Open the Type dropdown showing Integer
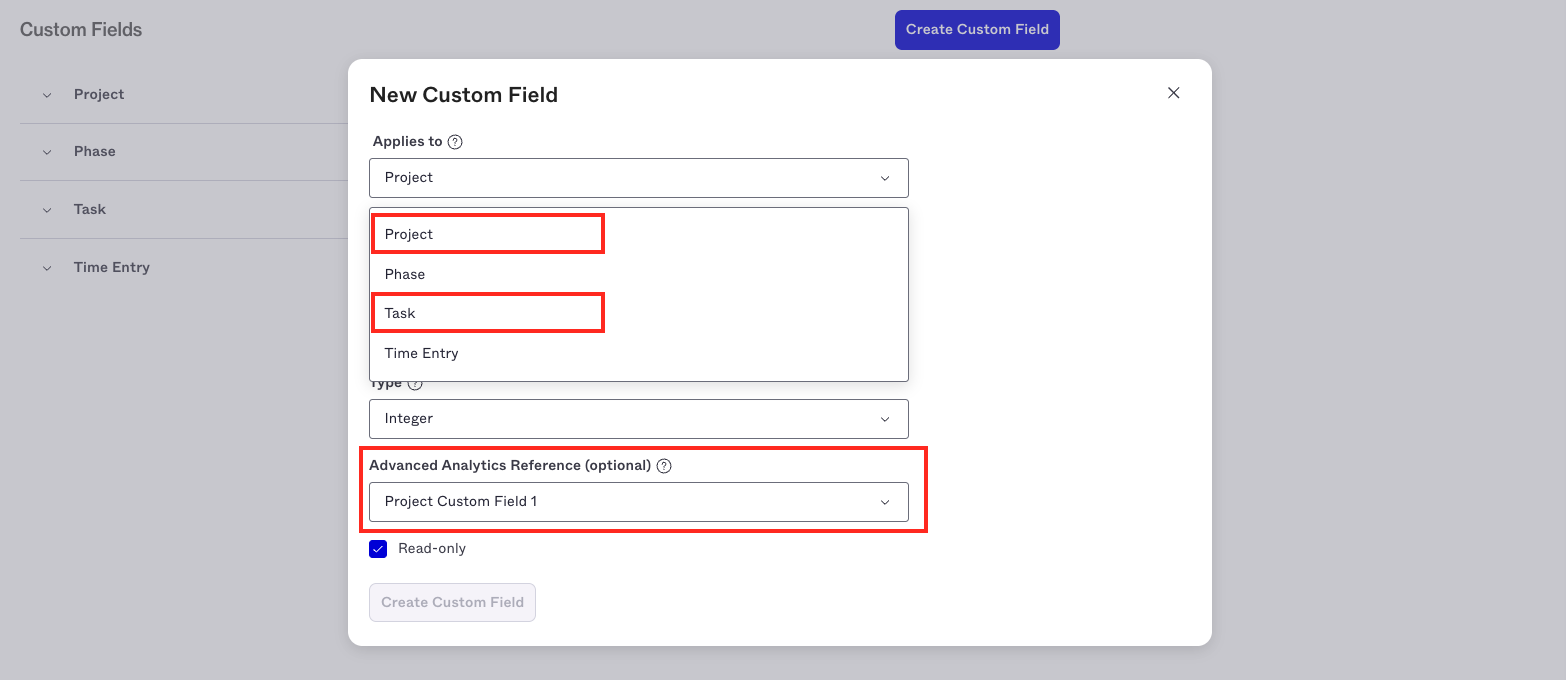 [x=639, y=419]
